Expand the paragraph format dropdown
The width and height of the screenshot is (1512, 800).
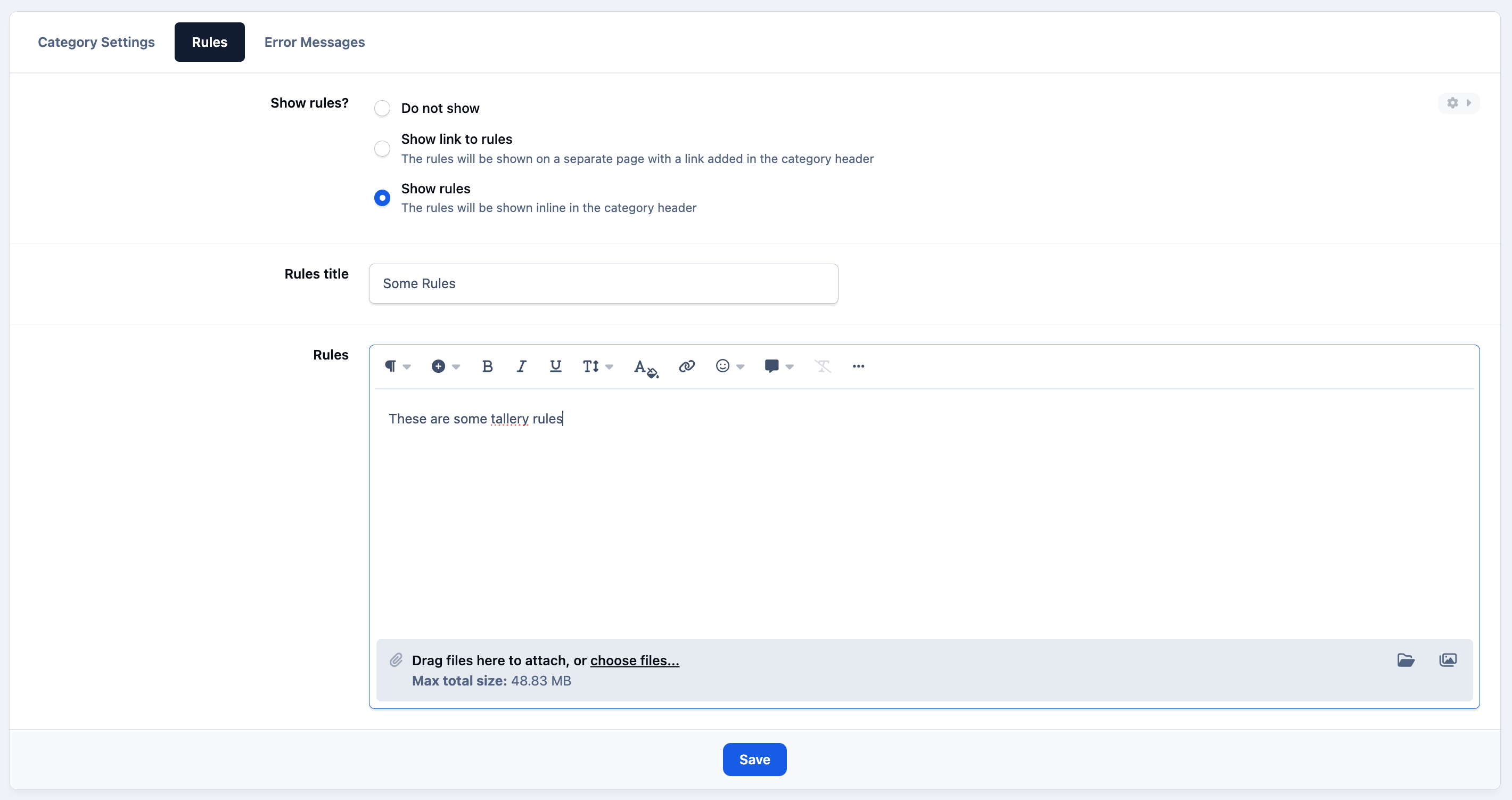(397, 366)
